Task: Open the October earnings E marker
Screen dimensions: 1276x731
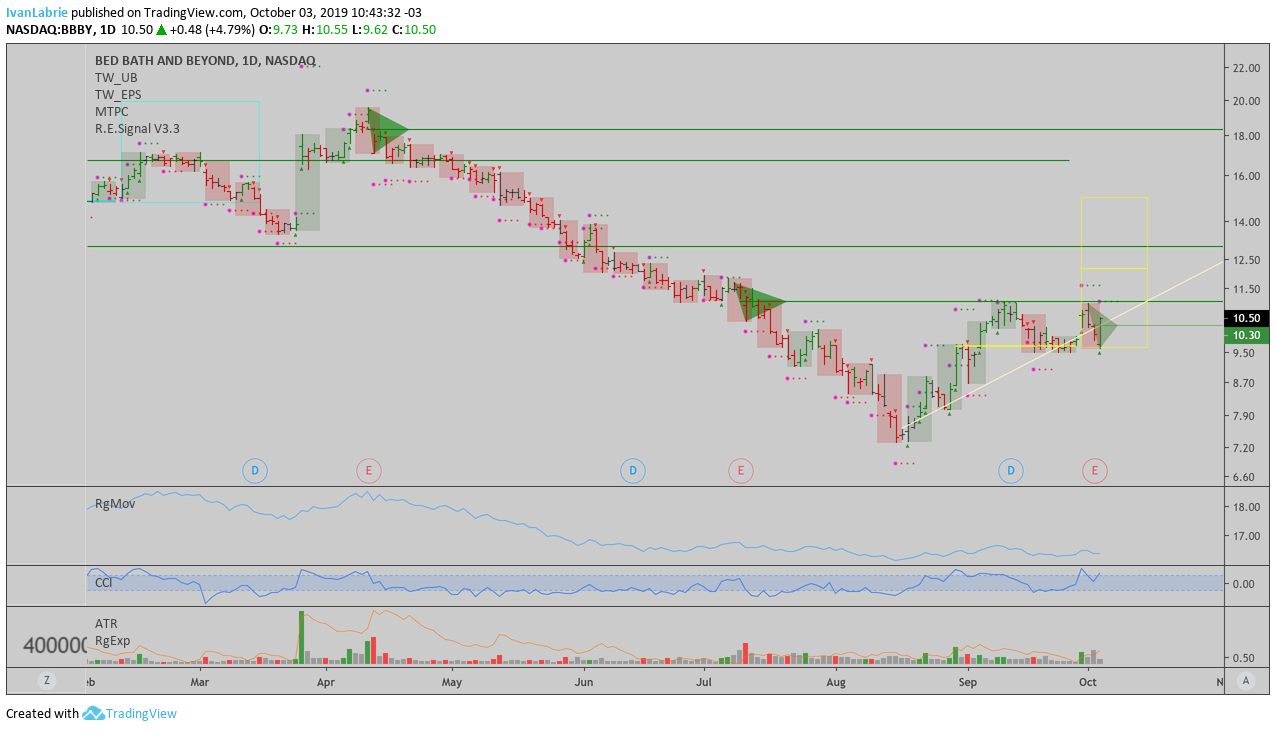Action: pos(1095,470)
